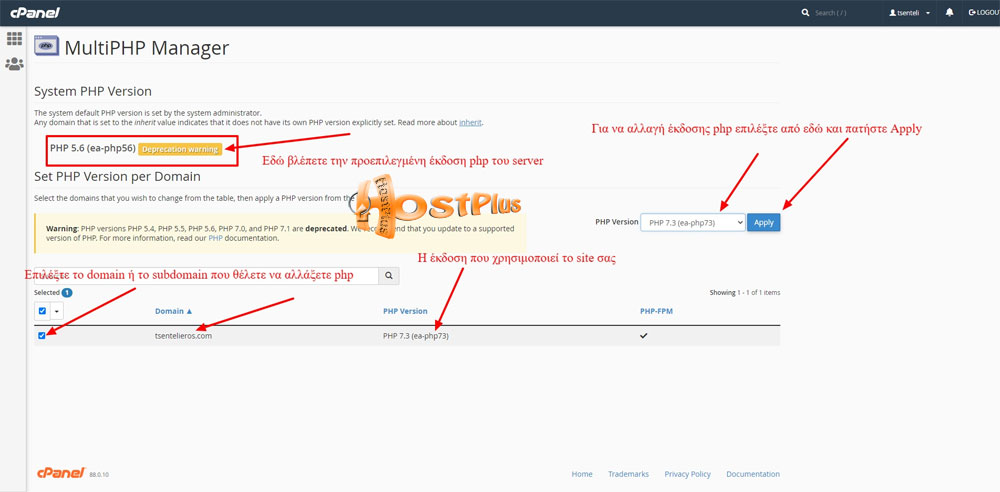
Task: Open the tsenteli user account menu
Action: pos(909,13)
